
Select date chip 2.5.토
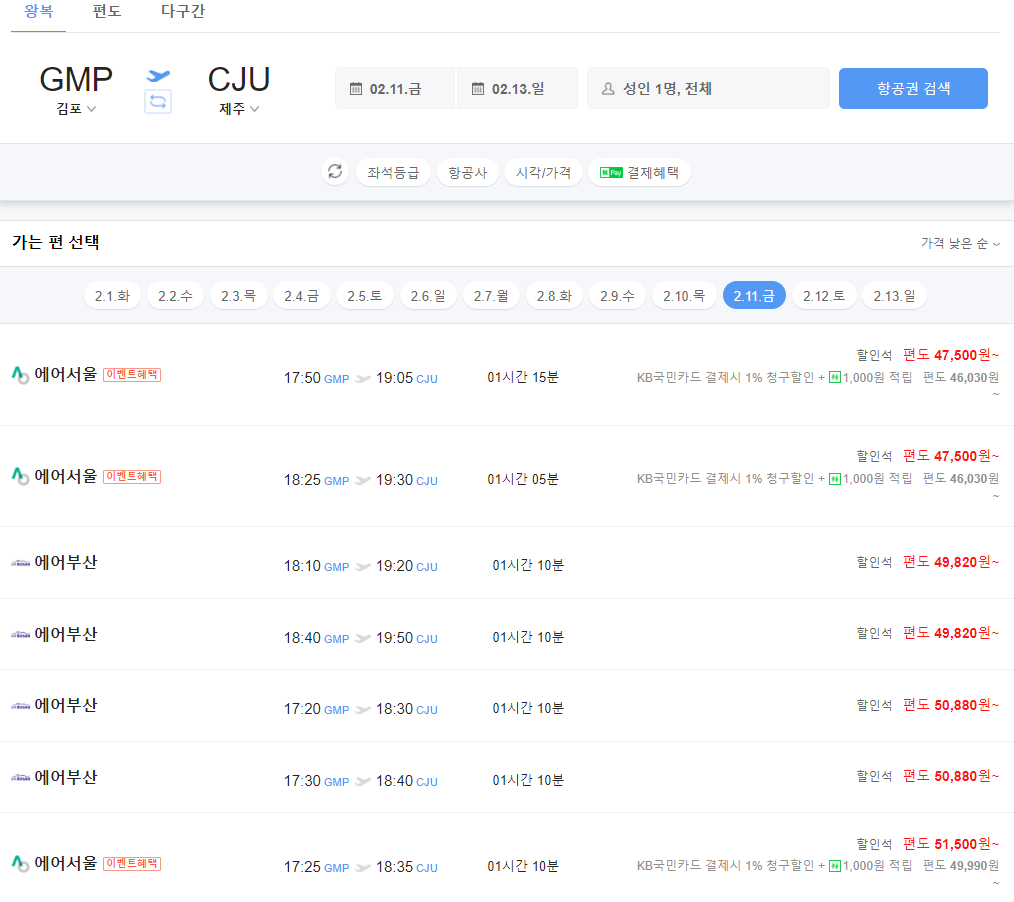pyautogui.click(x=365, y=296)
